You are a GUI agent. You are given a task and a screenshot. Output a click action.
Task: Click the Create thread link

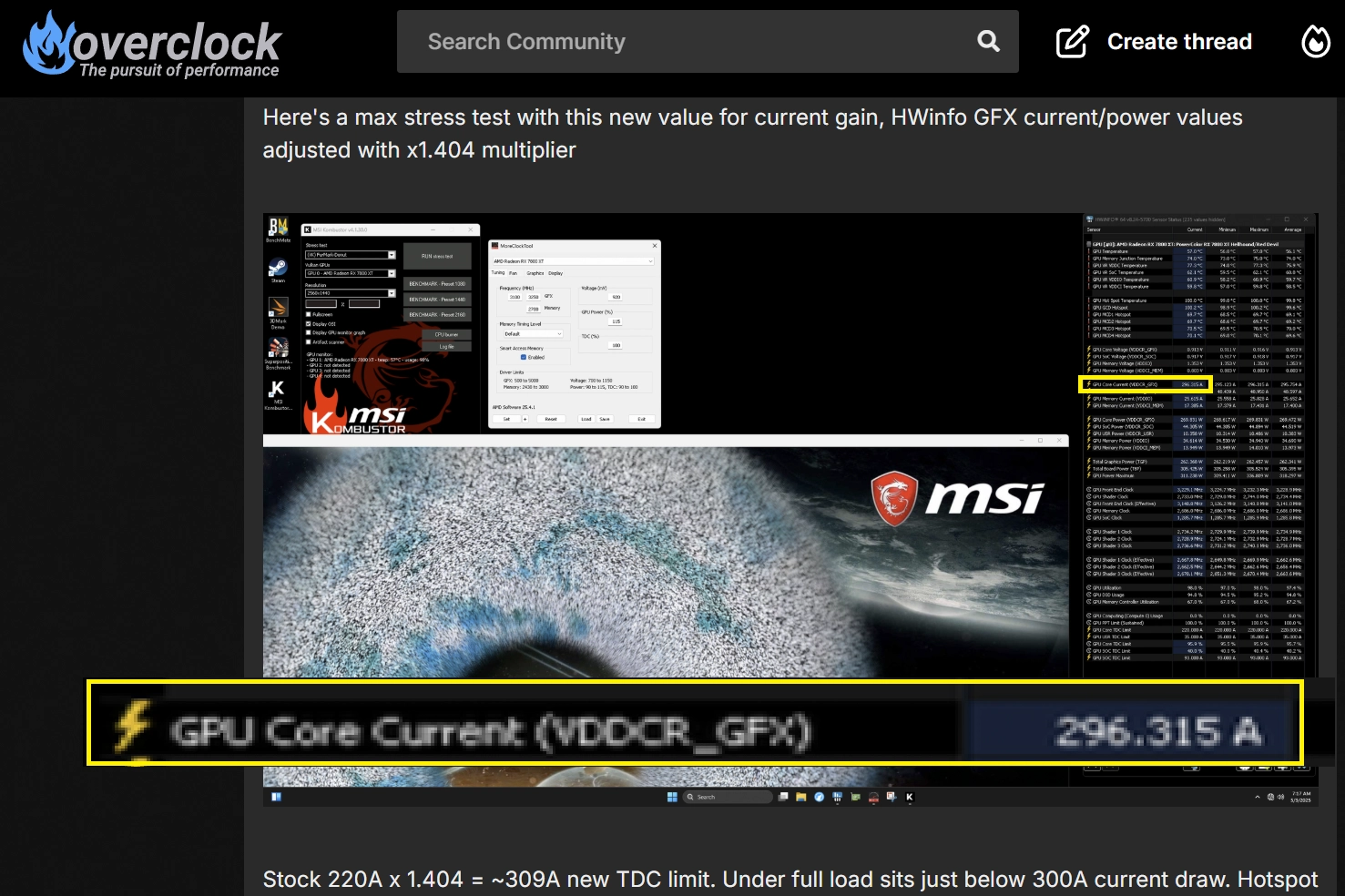(1178, 42)
